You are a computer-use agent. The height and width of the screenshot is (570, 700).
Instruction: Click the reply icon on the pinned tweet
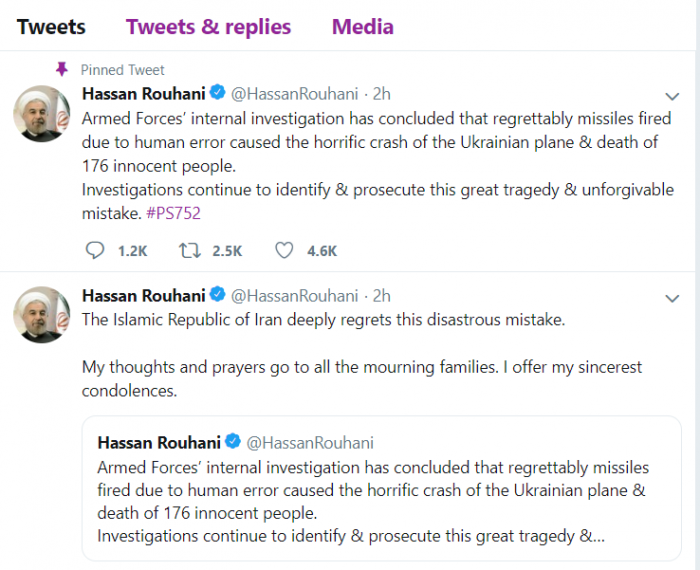[x=95, y=250]
